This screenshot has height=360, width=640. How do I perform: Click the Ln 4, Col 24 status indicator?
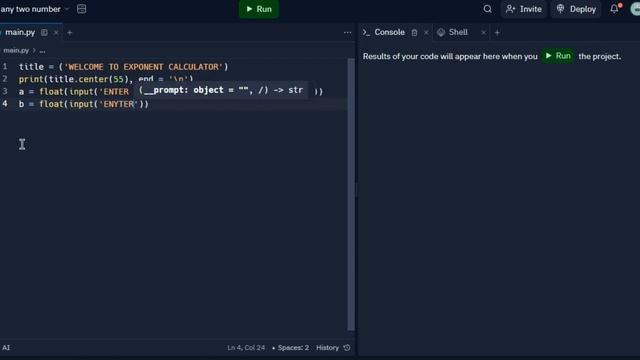[246, 348]
